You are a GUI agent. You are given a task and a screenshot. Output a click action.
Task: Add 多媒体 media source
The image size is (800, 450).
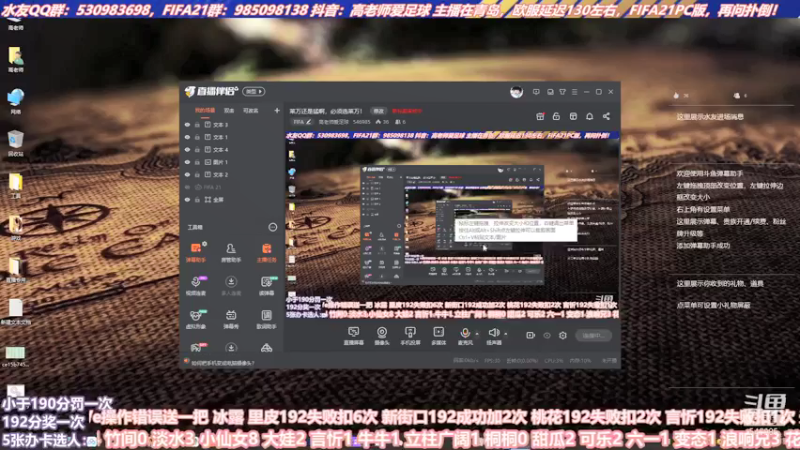point(438,336)
